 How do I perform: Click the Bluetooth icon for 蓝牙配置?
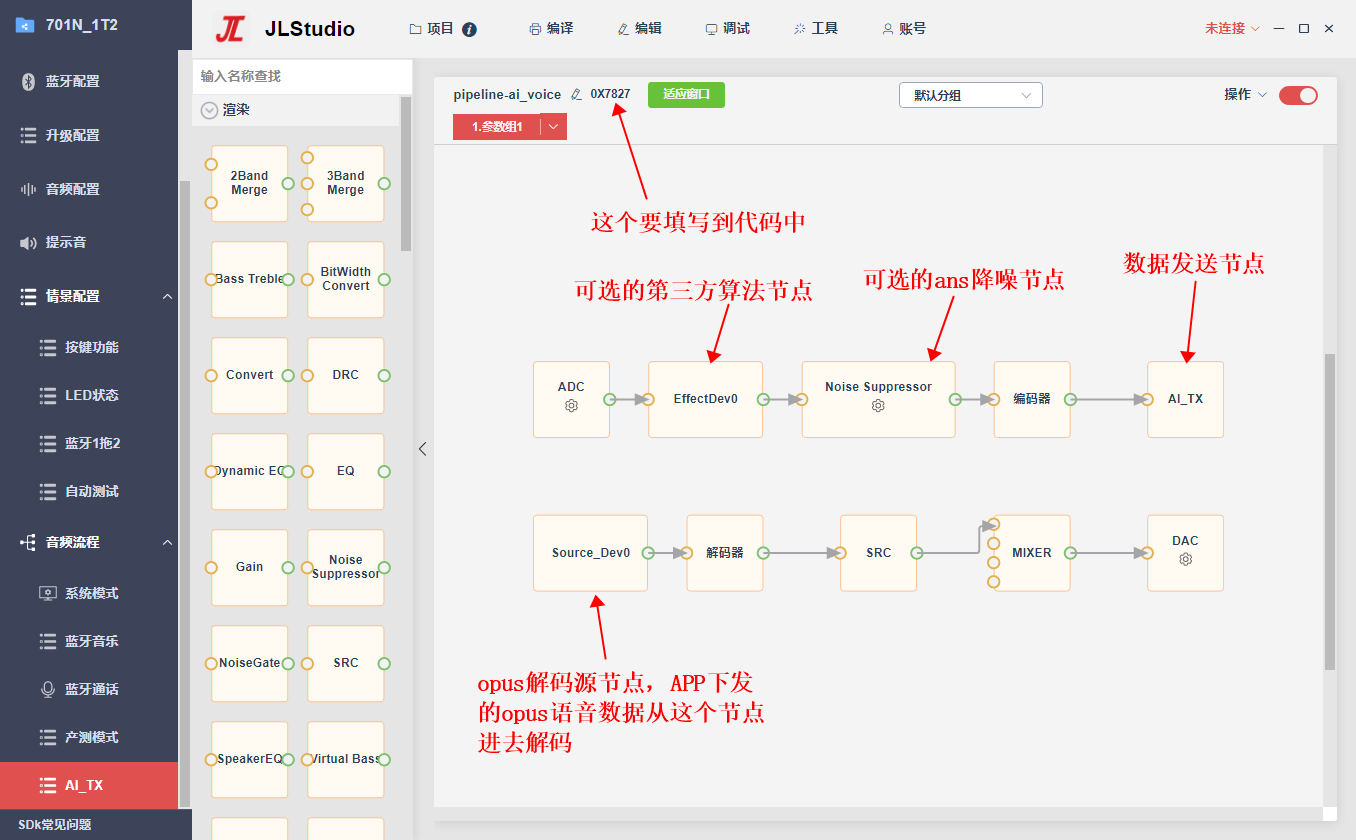[28, 81]
